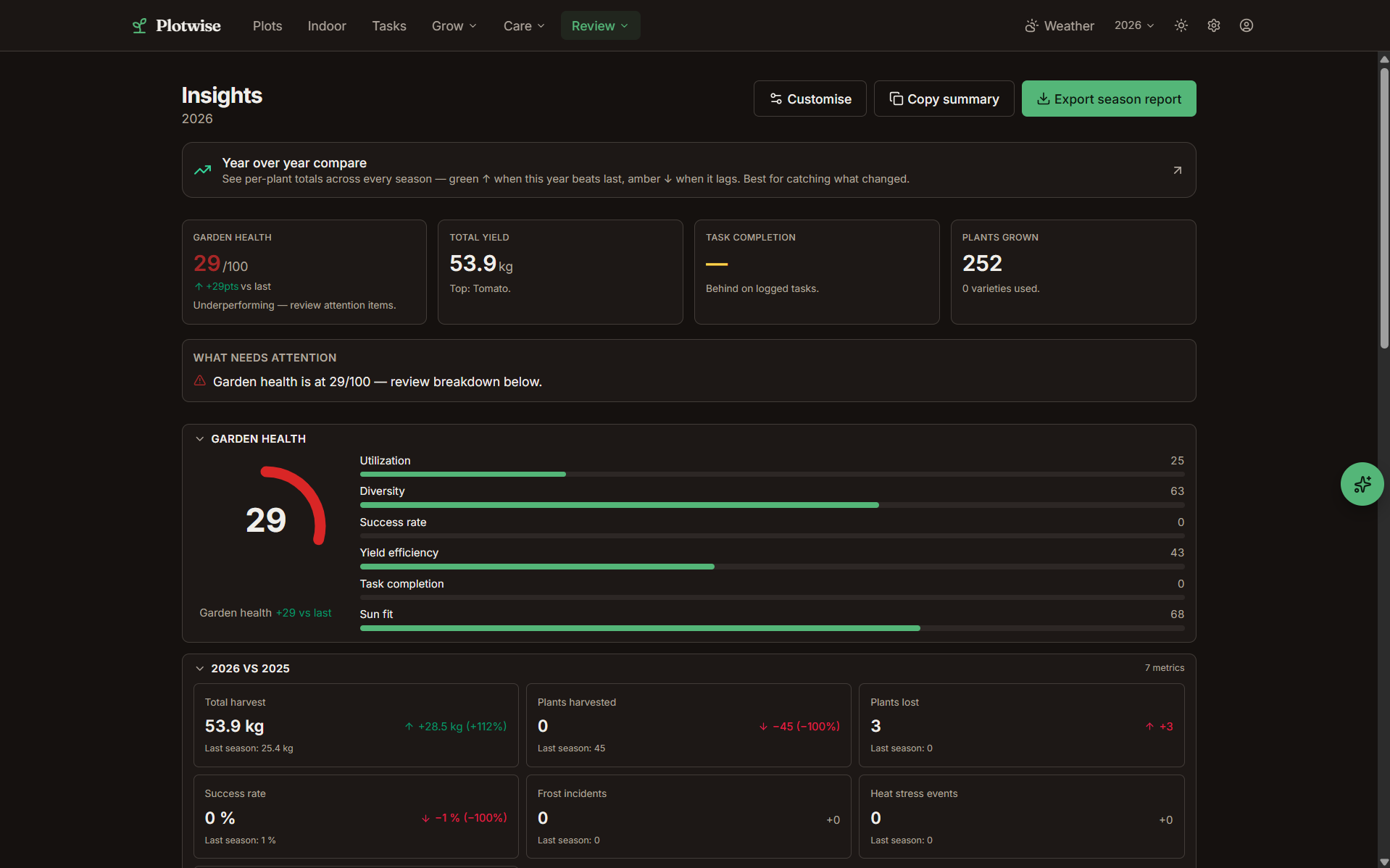The height and width of the screenshot is (868, 1390).
Task: Click the scrollbar up arrow
Action: tap(1384, 59)
